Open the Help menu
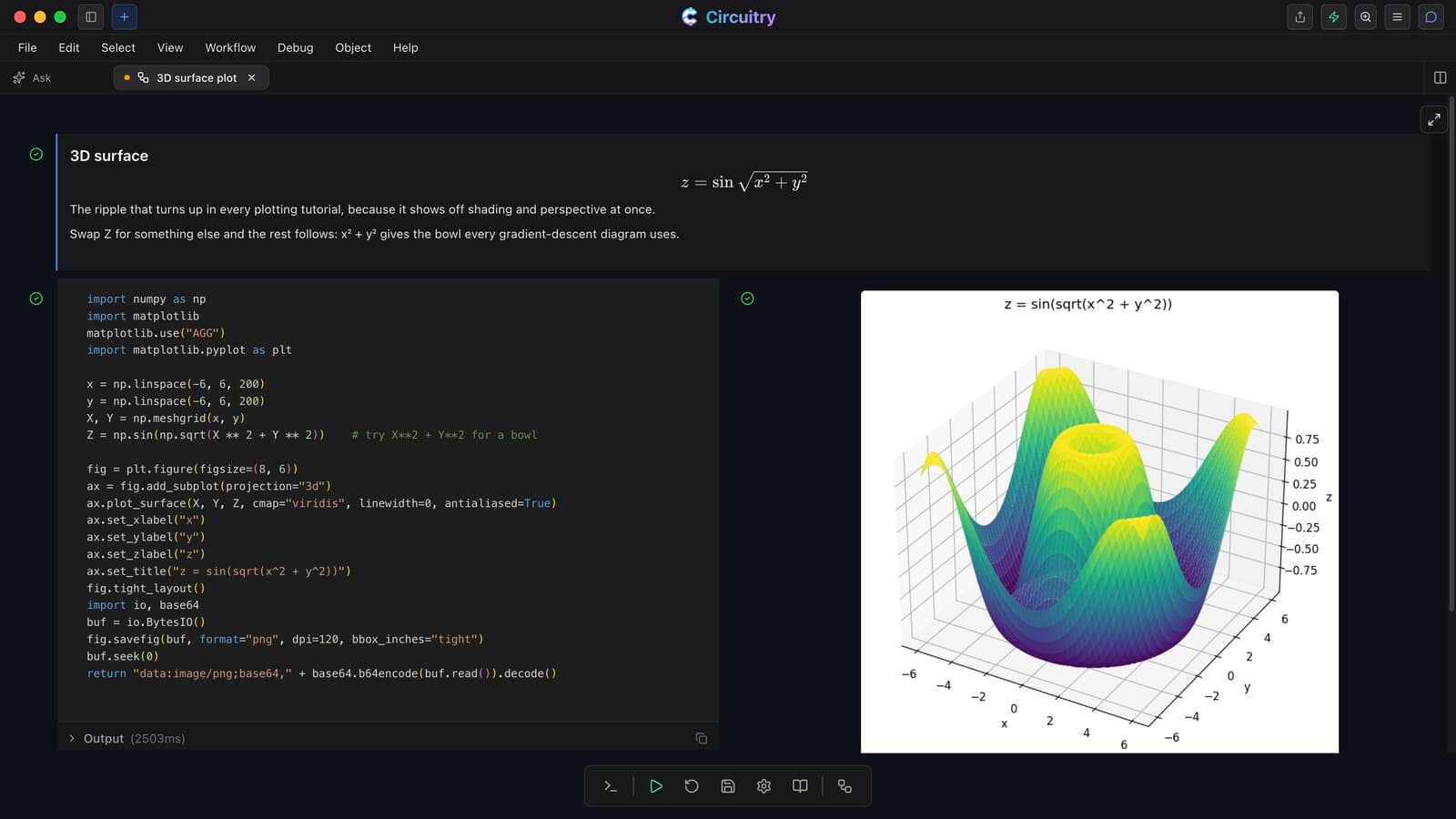The height and width of the screenshot is (819, 1456). pos(406,47)
